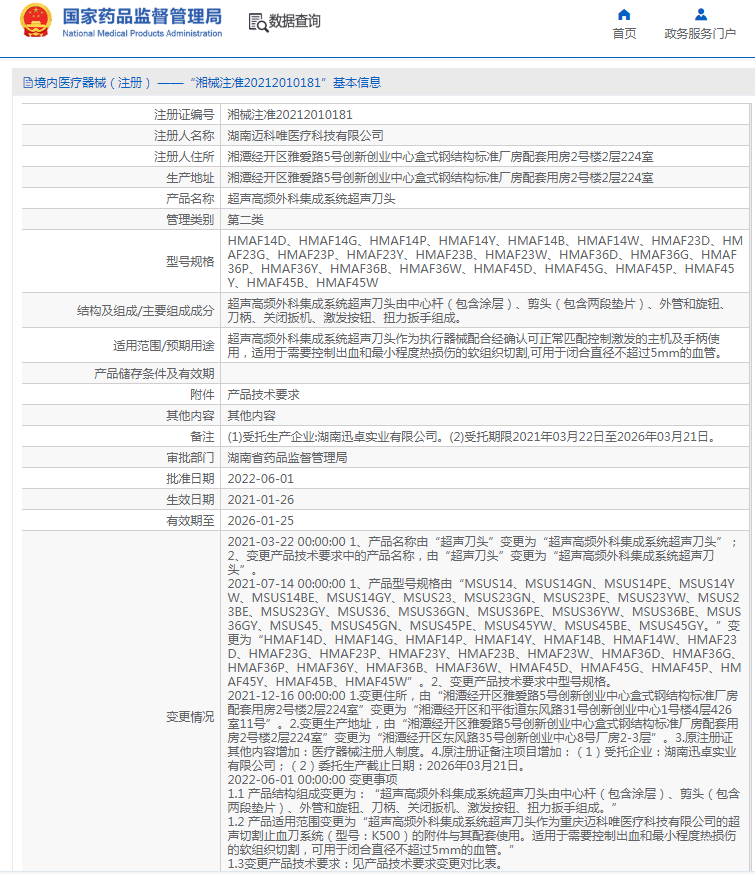The image size is (755, 874).
Task: Go to 首页 link
Action: [x=624, y=34]
